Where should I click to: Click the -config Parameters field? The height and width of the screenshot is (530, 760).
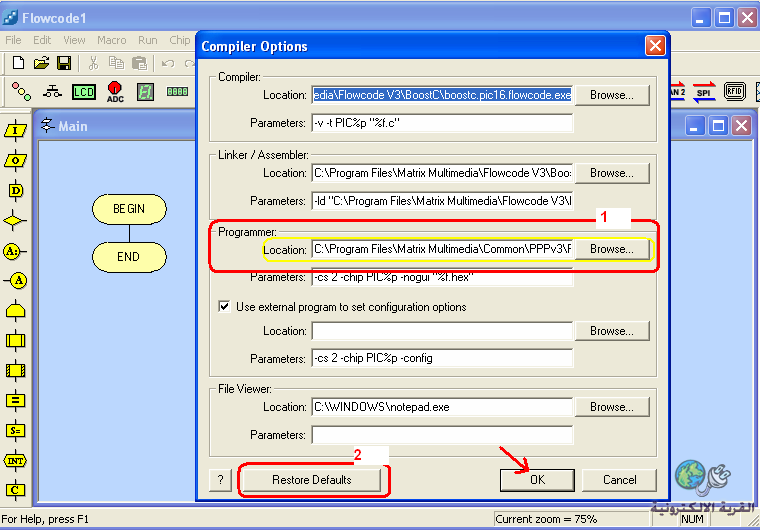(x=442, y=358)
